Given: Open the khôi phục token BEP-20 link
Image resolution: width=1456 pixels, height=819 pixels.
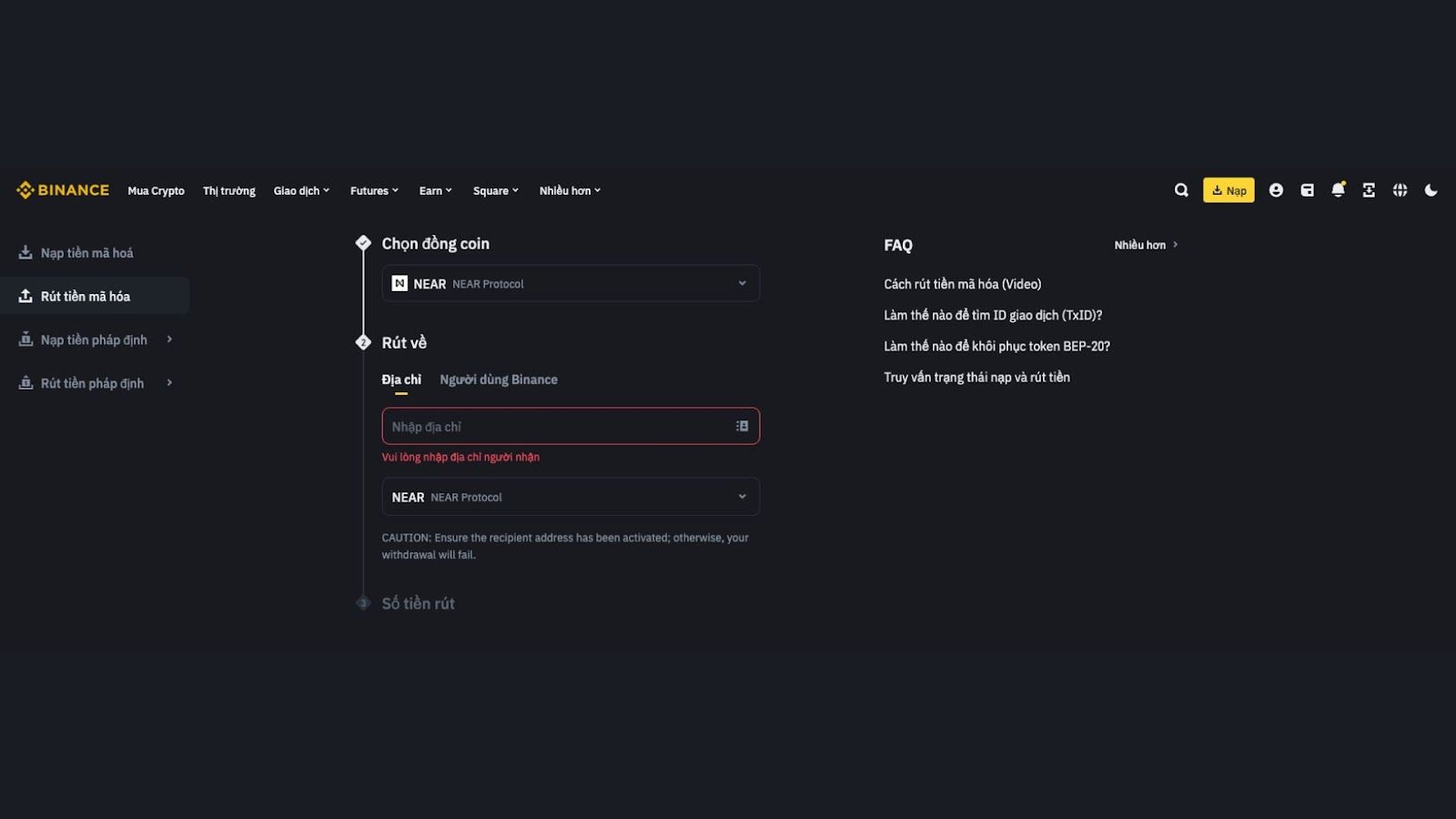Looking at the screenshot, I should coord(996,346).
